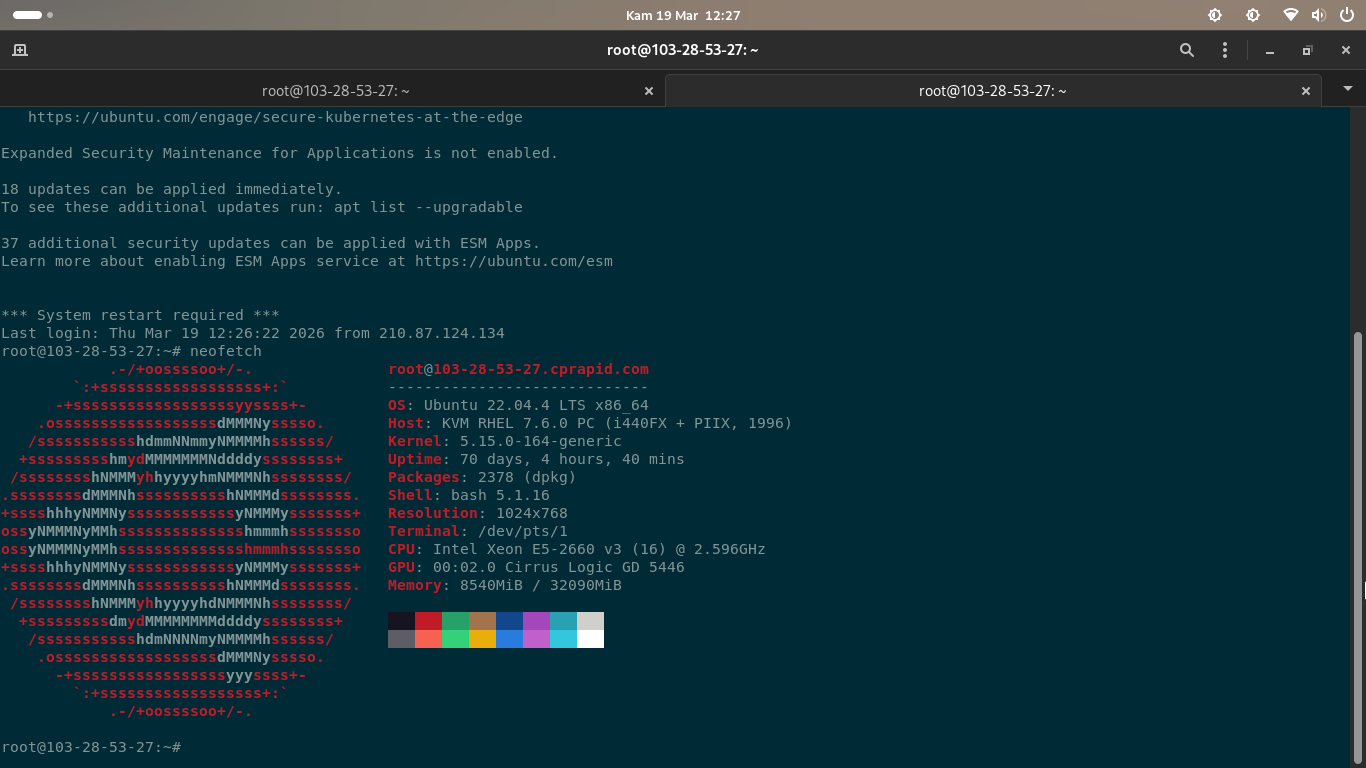Click the 'Expanded Security Maintenance for Applications' line
Image resolution: width=1366 pixels, height=768 pixels.
click(280, 153)
